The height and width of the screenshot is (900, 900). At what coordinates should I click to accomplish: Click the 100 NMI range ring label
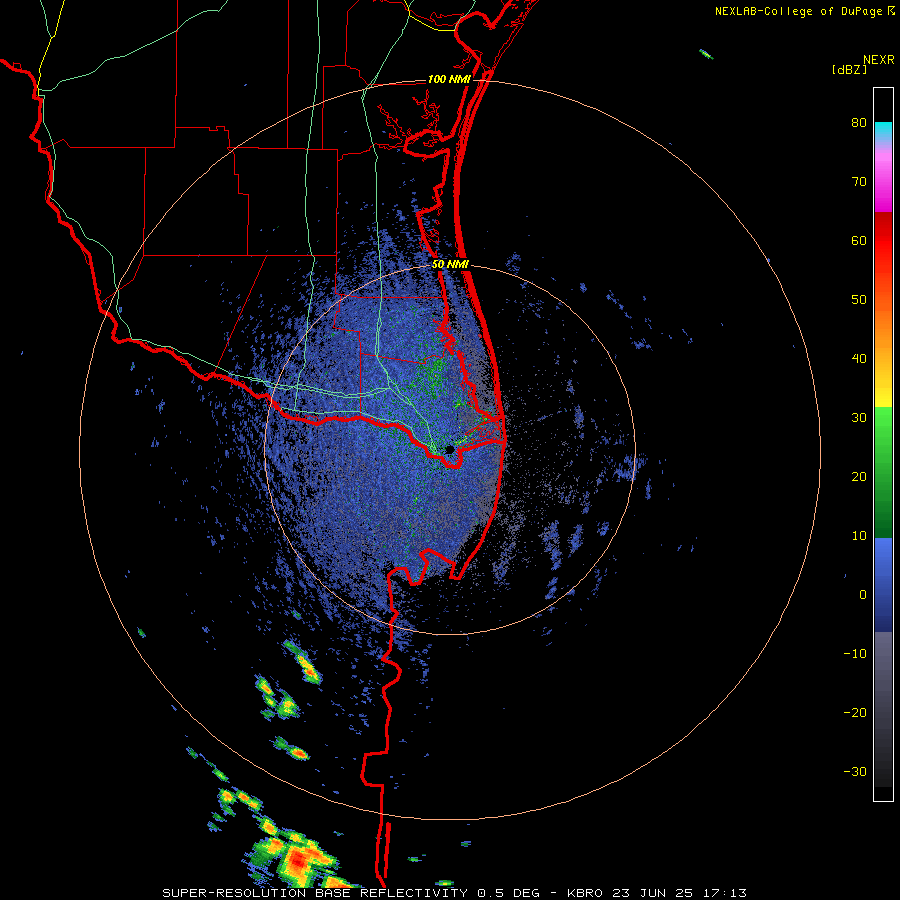(449, 79)
